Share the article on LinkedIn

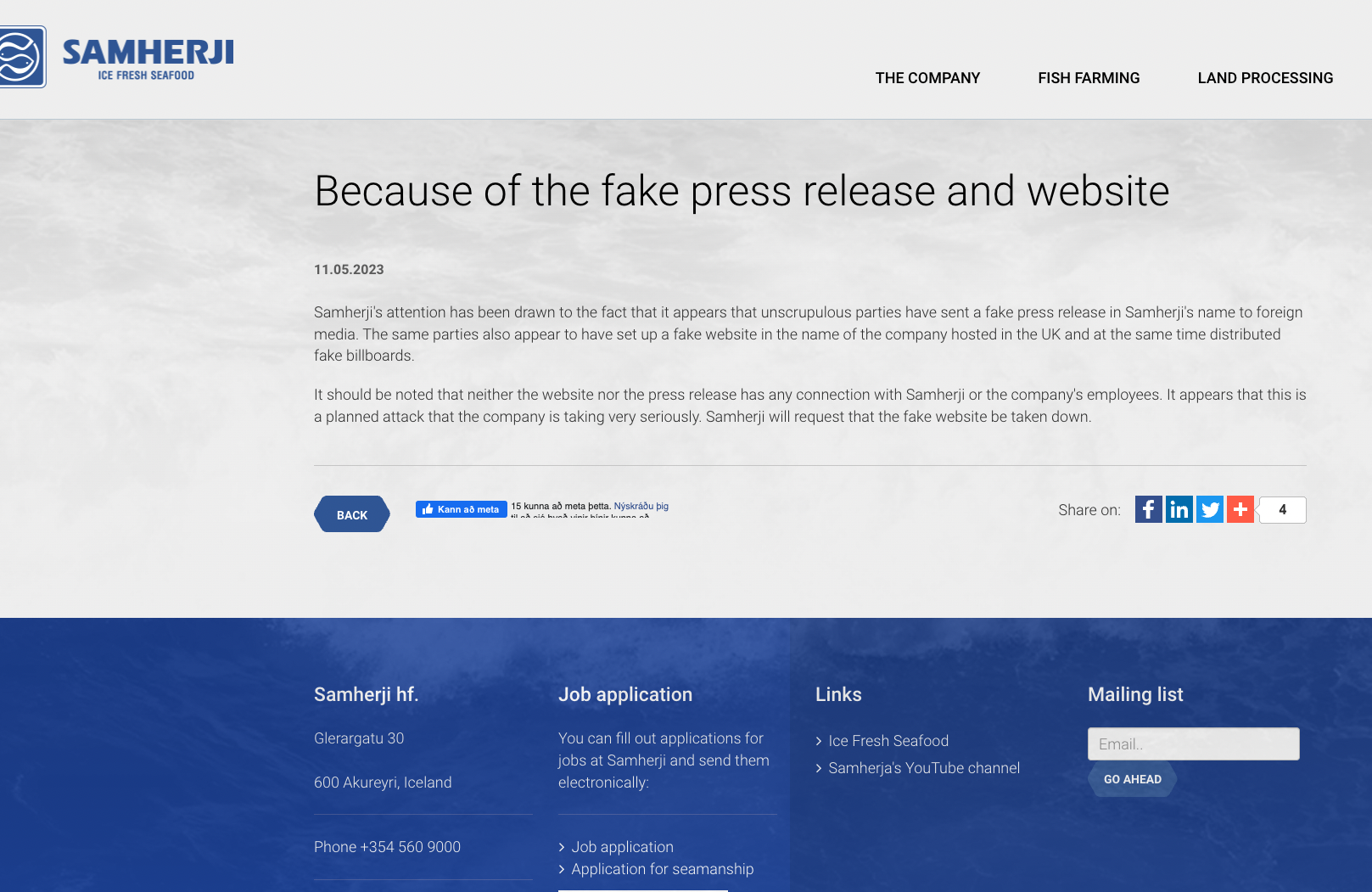(x=1179, y=509)
